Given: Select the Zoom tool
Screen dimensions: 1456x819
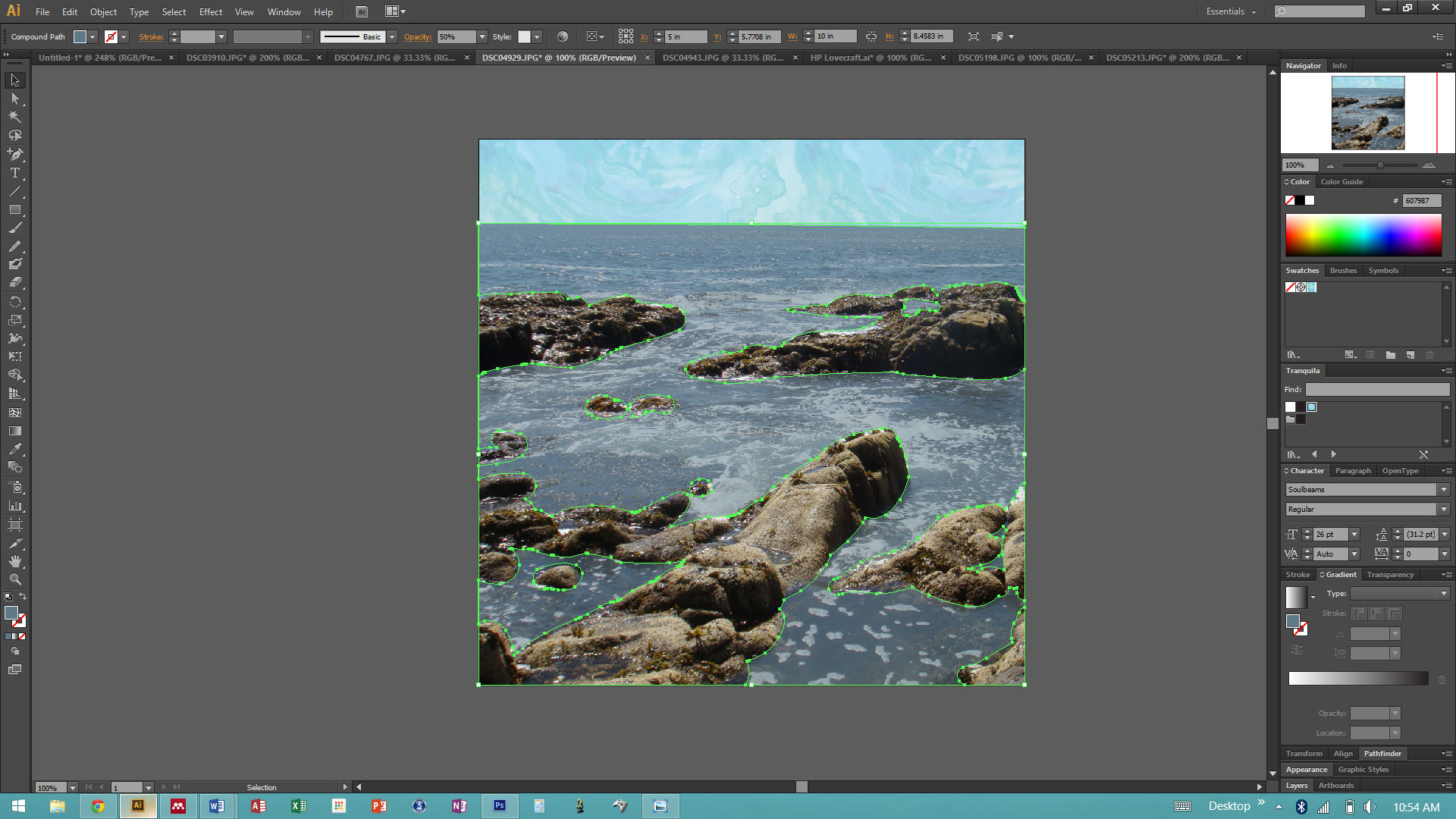Looking at the screenshot, I should [14, 579].
